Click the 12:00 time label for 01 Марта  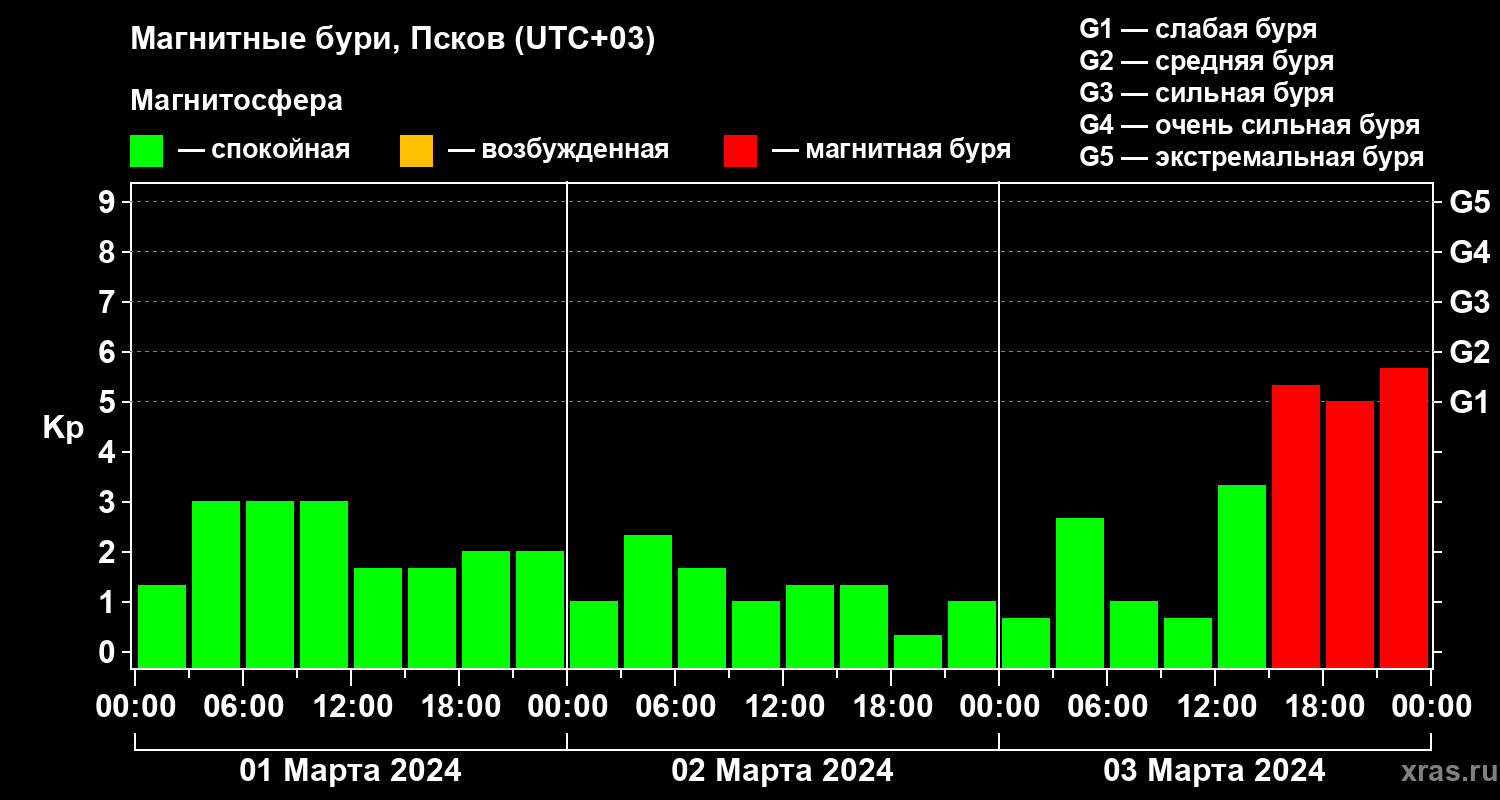pos(351,707)
